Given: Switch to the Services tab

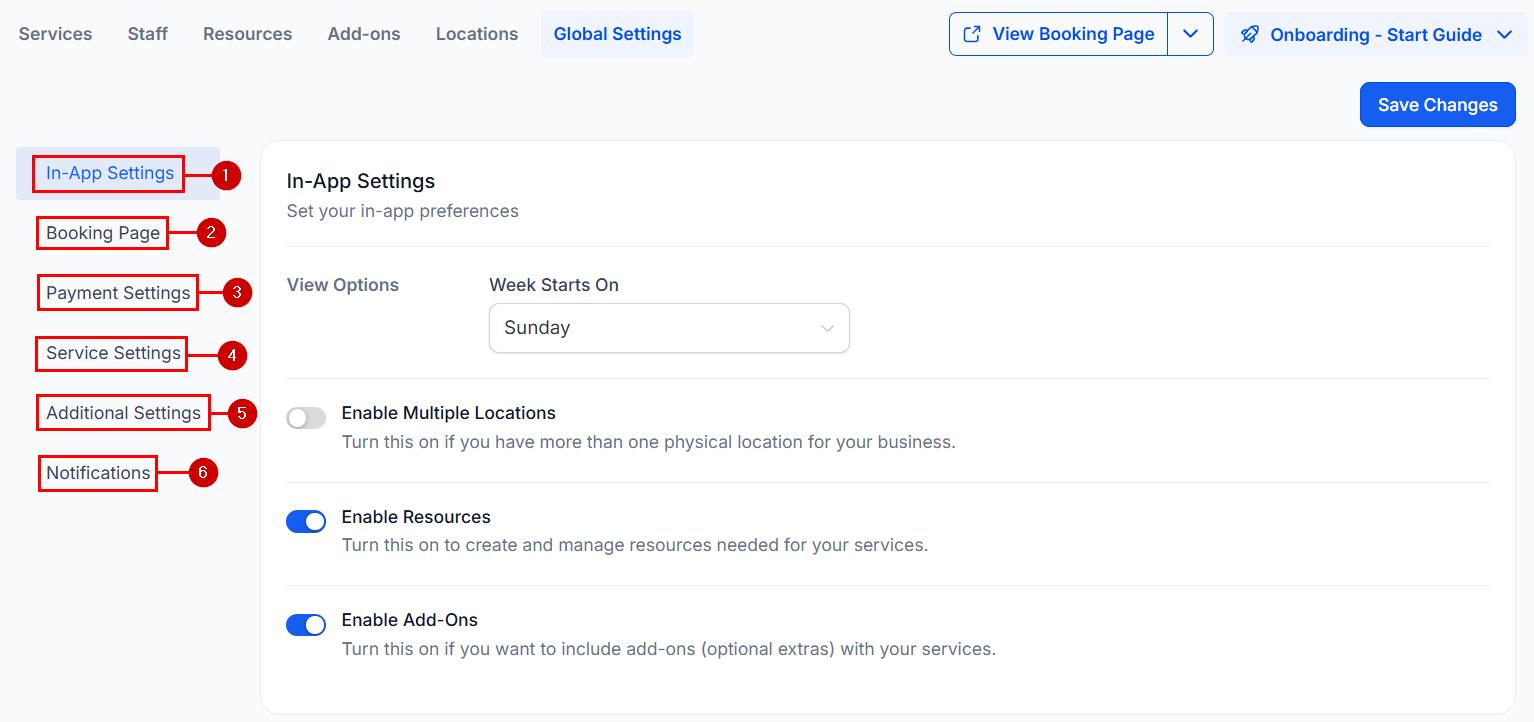Looking at the screenshot, I should tap(55, 33).
